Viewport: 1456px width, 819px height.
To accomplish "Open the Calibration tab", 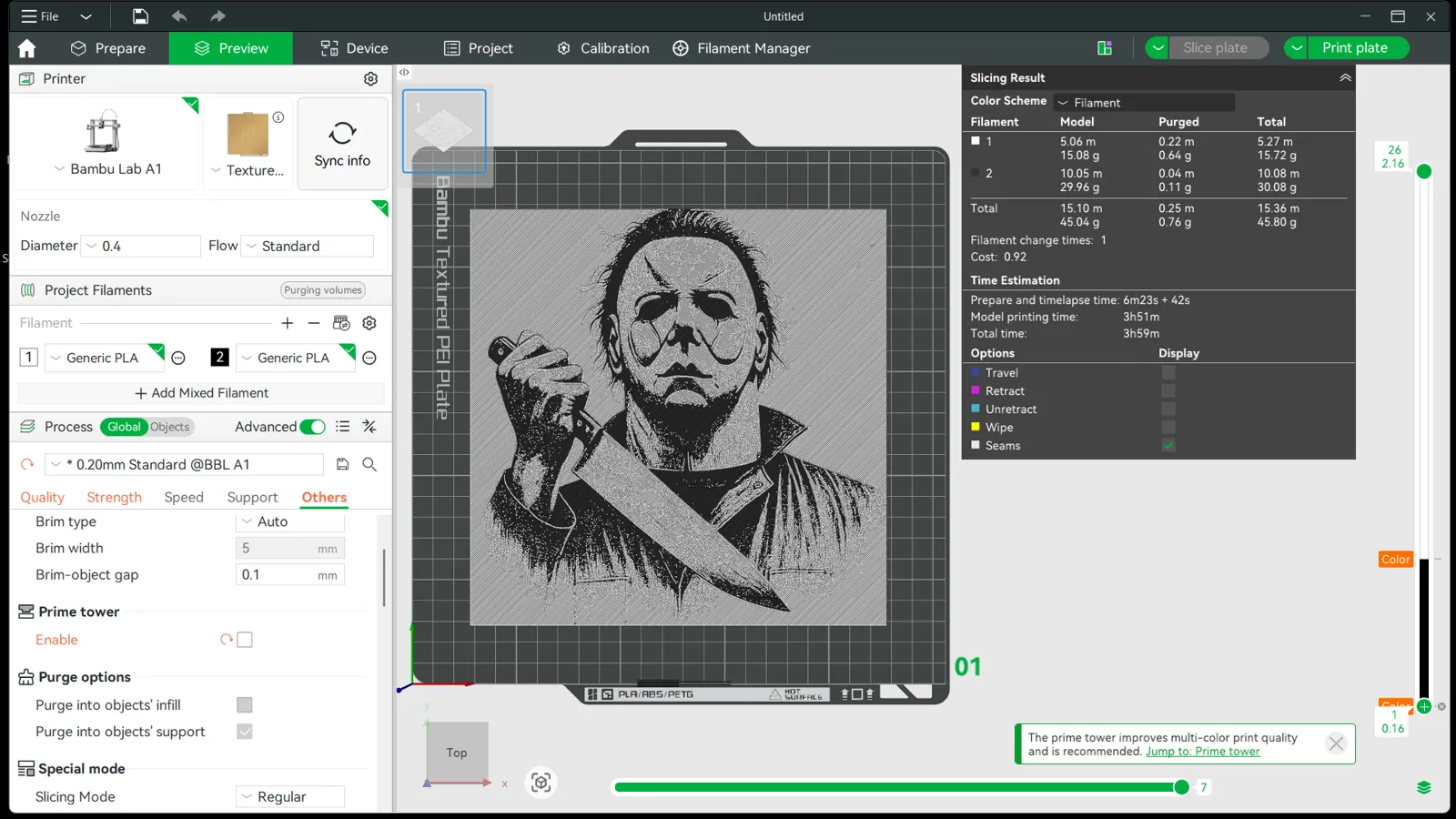I will tap(603, 48).
